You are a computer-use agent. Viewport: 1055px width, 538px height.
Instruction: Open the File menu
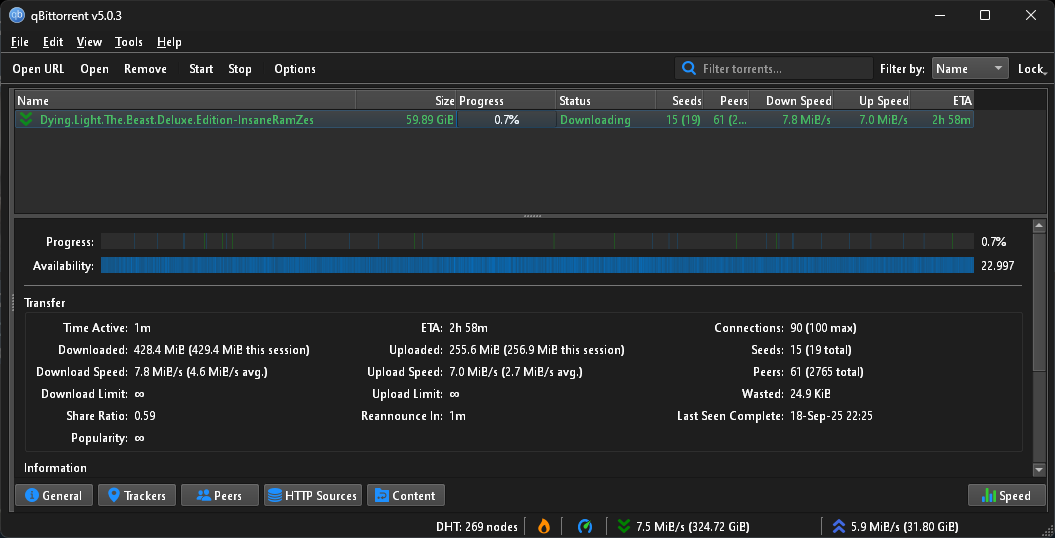pyautogui.click(x=20, y=42)
